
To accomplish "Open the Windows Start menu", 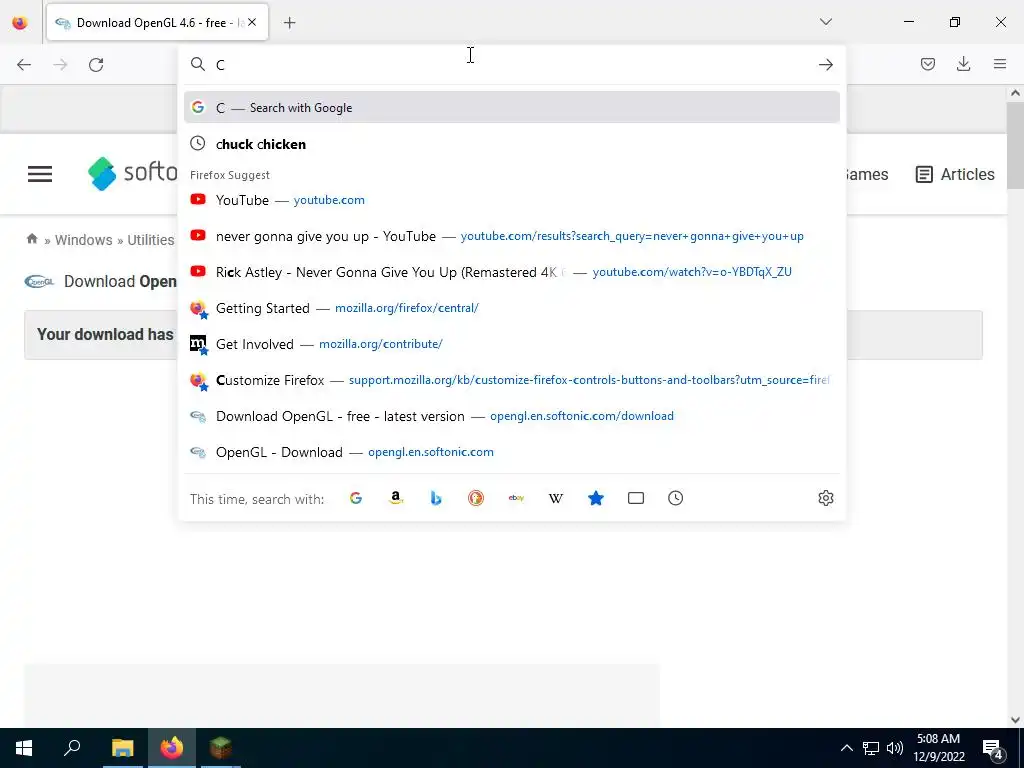I will pos(24,748).
